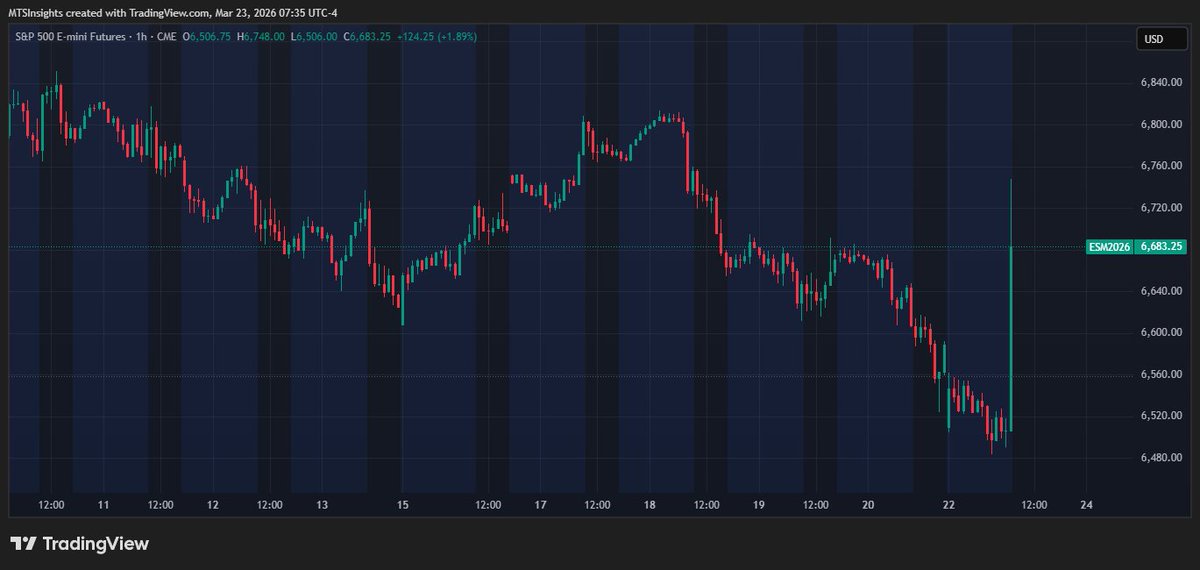Click the ESM2026 symbol price tag

[x=1109, y=246]
